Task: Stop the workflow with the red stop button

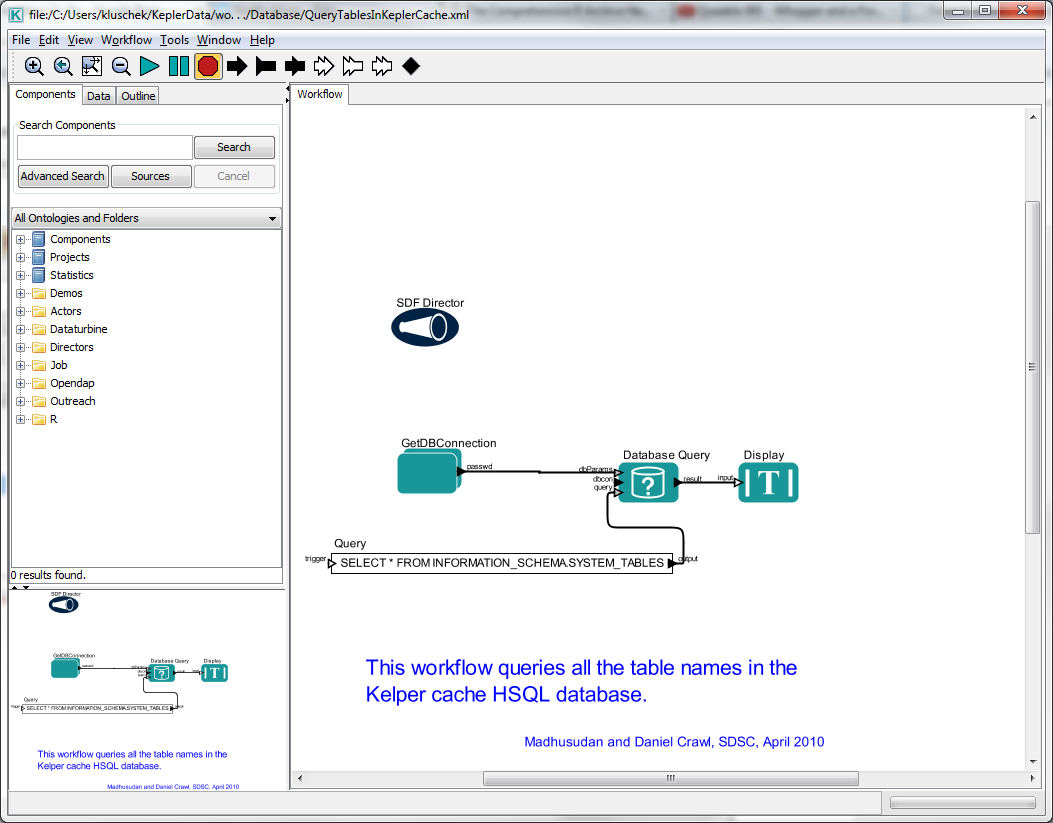Action: (208, 66)
